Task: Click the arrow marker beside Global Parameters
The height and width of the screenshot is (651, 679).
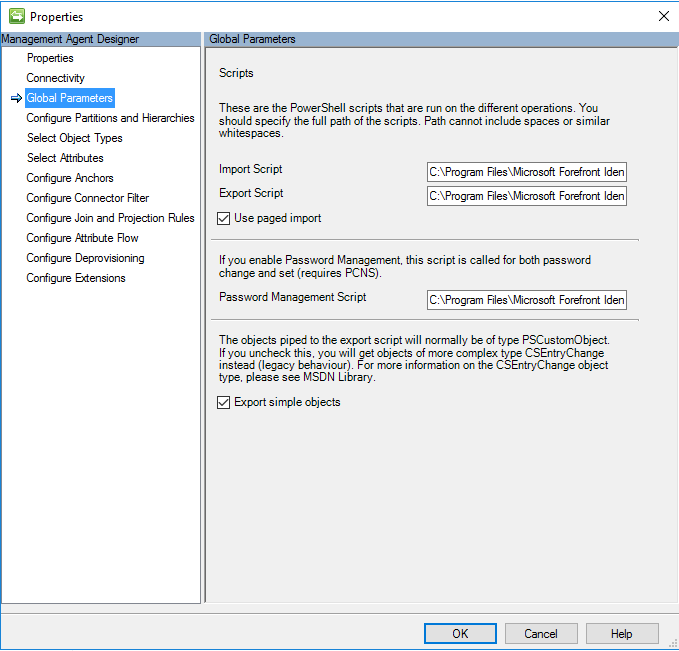Action: pyautogui.click(x=16, y=98)
